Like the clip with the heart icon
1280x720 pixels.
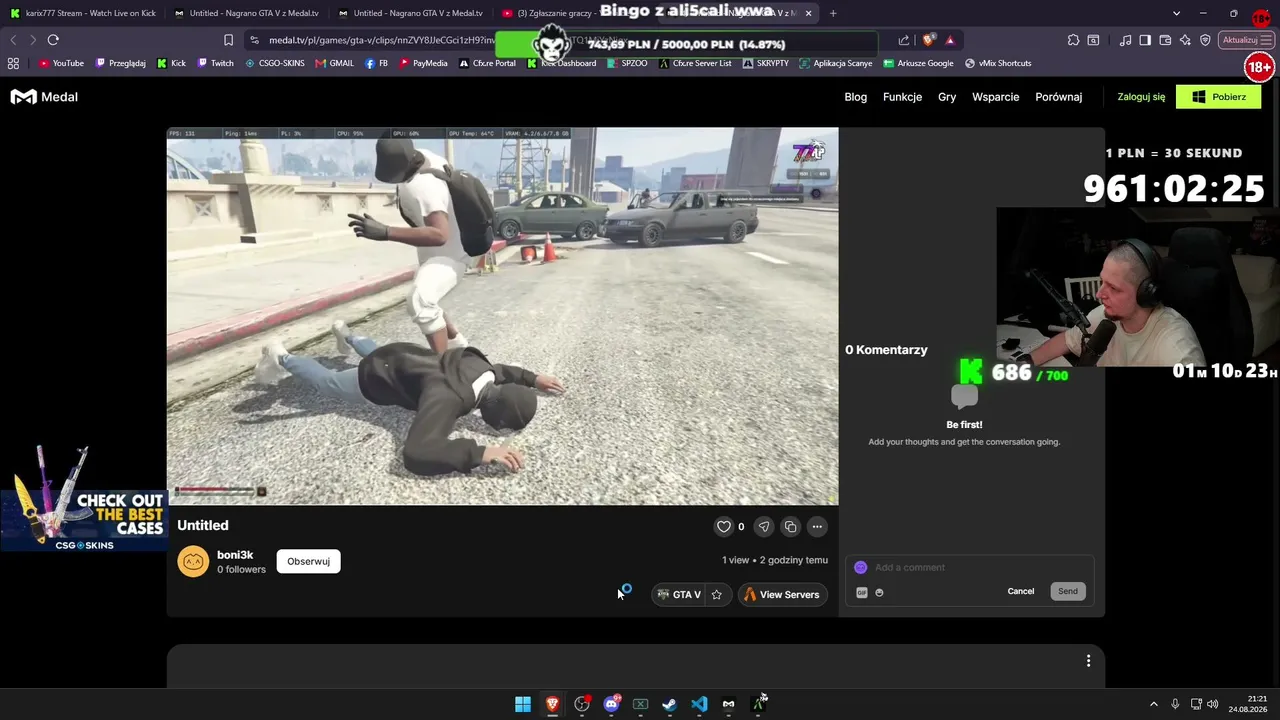(724, 527)
